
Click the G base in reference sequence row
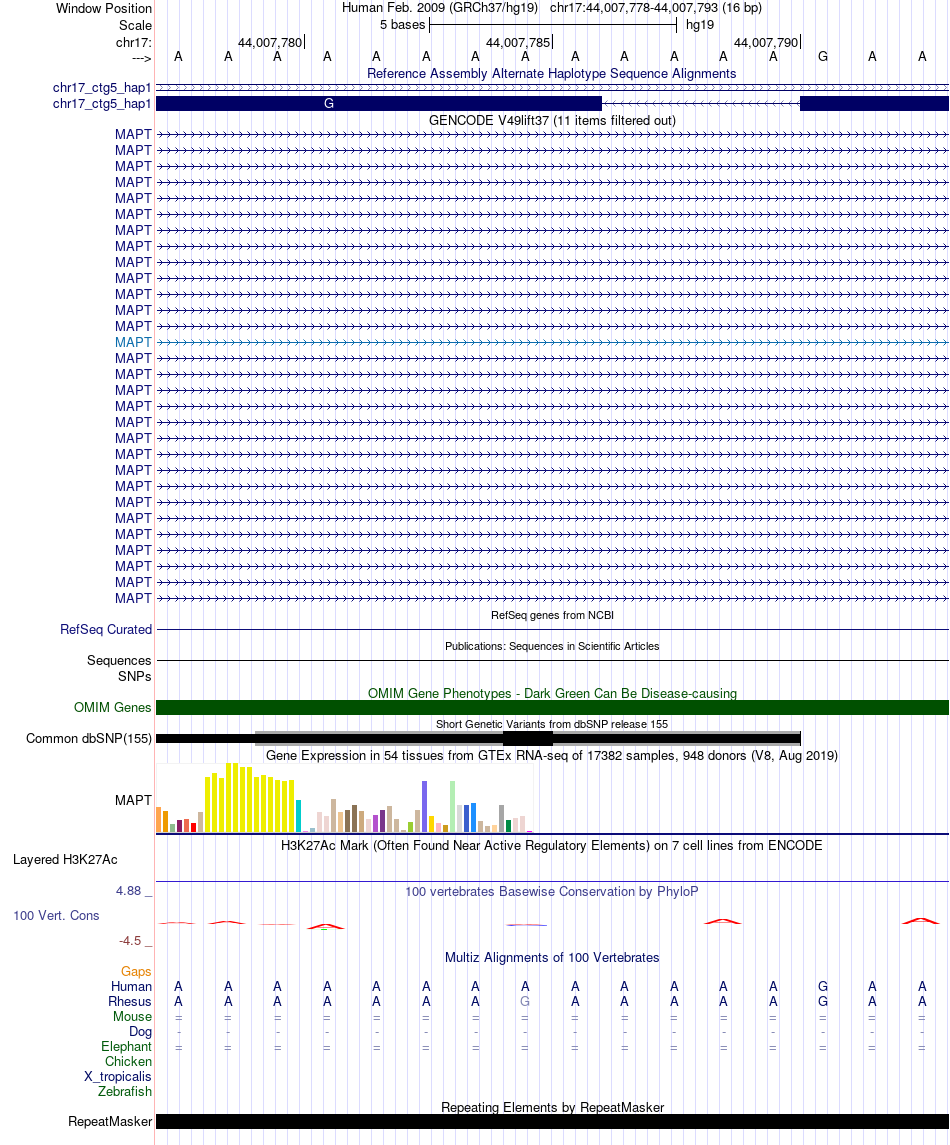(823, 56)
